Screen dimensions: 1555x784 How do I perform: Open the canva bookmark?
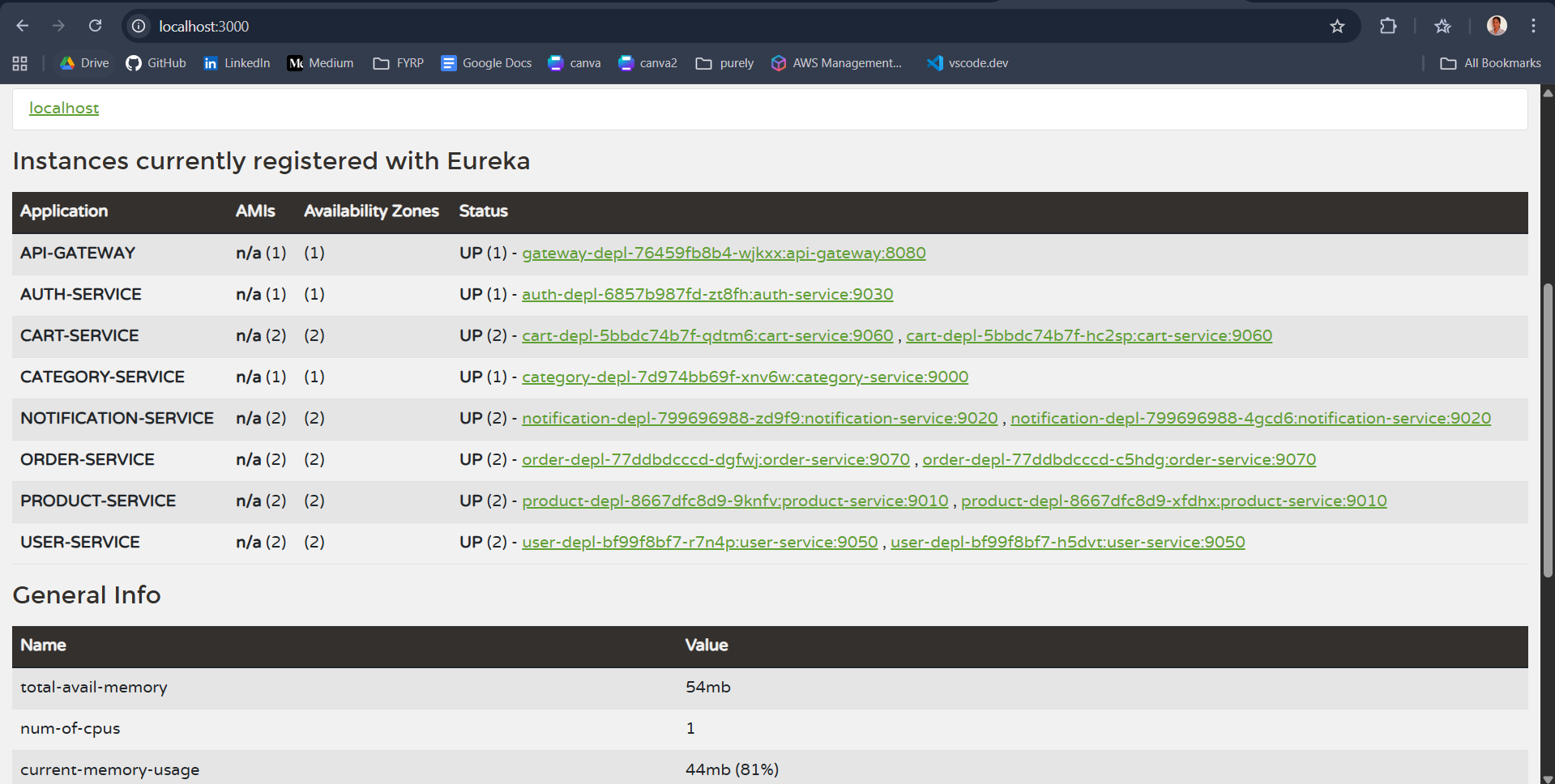coord(575,63)
